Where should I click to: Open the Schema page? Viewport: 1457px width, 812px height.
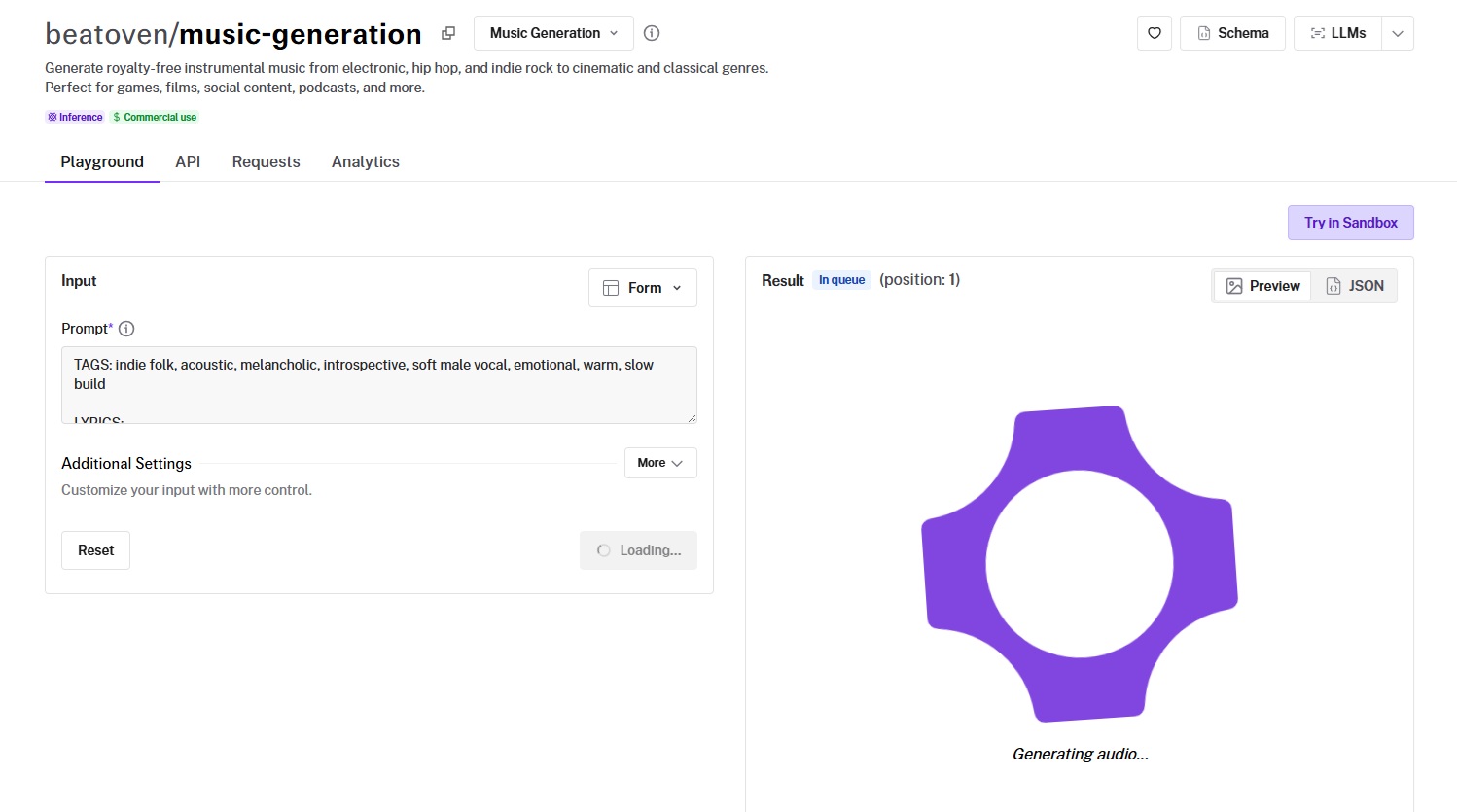coord(1232,33)
